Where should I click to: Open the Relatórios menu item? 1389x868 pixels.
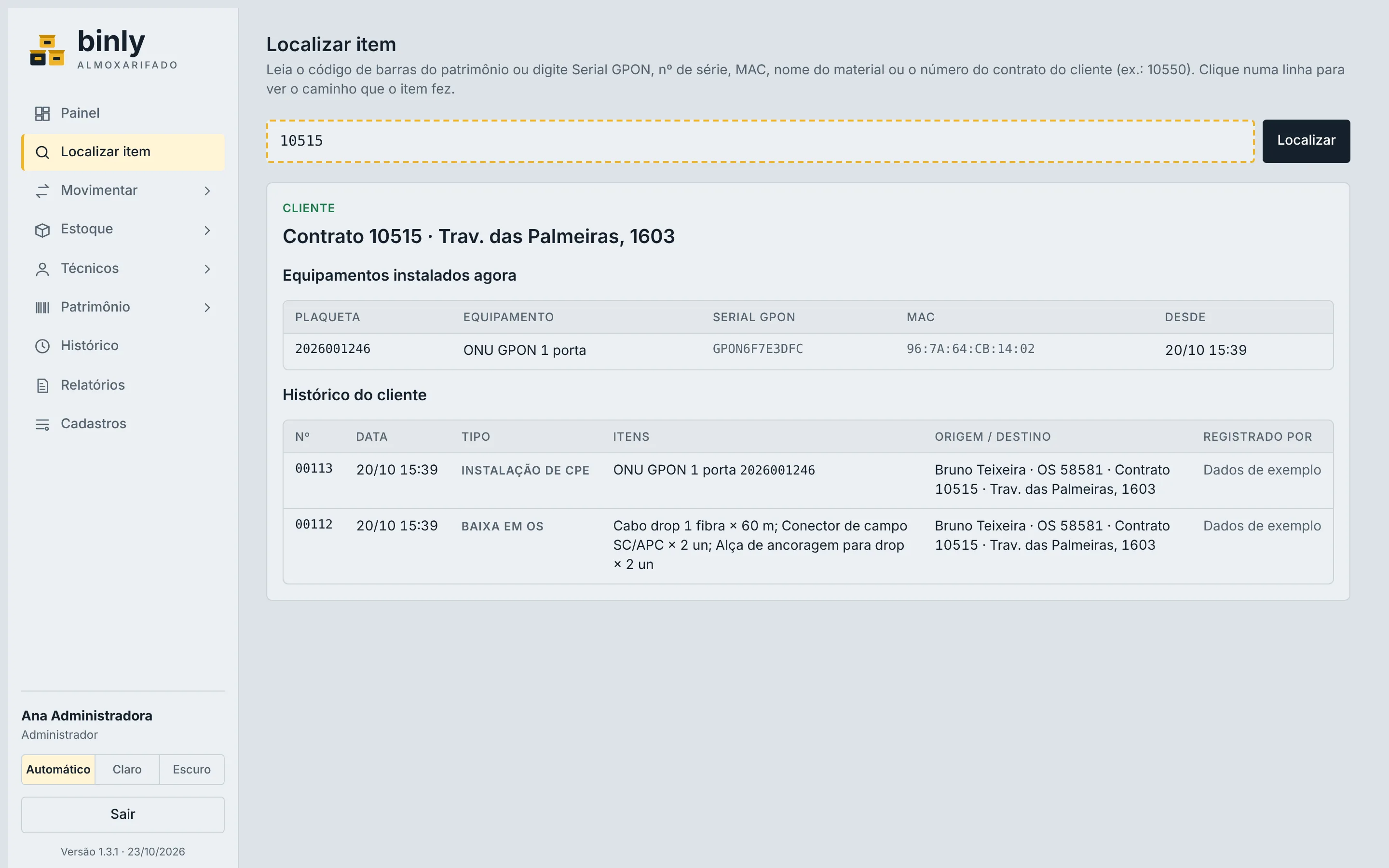(x=123, y=385)
